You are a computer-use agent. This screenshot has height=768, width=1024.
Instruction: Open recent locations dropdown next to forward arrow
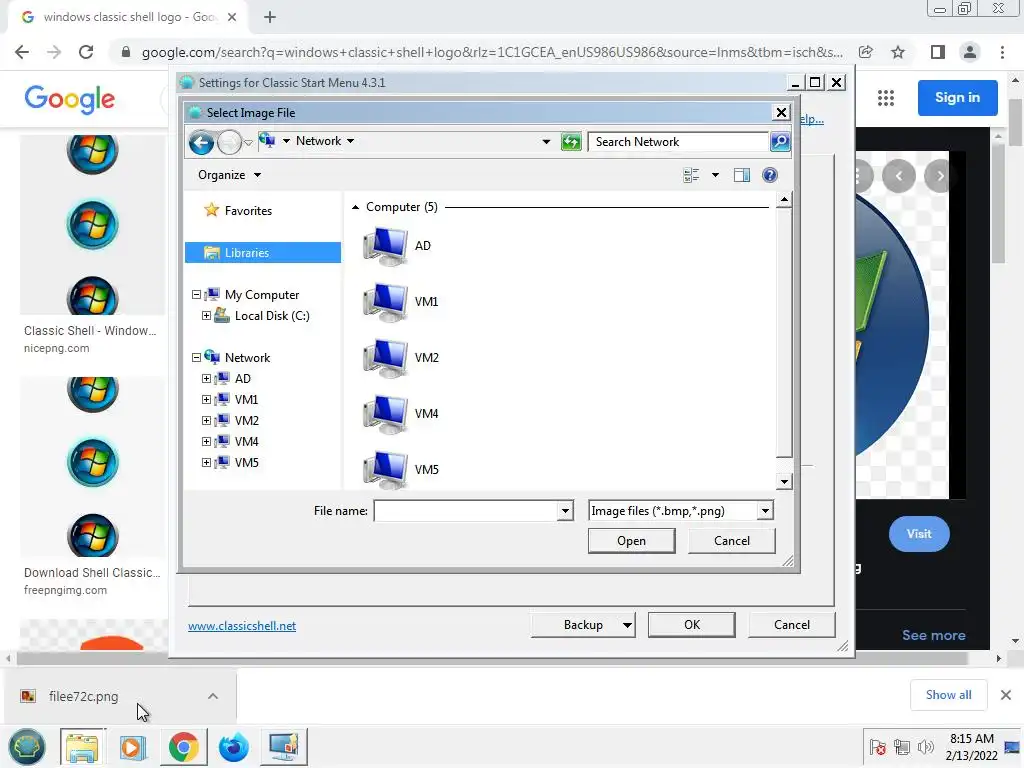pos(248,142)
